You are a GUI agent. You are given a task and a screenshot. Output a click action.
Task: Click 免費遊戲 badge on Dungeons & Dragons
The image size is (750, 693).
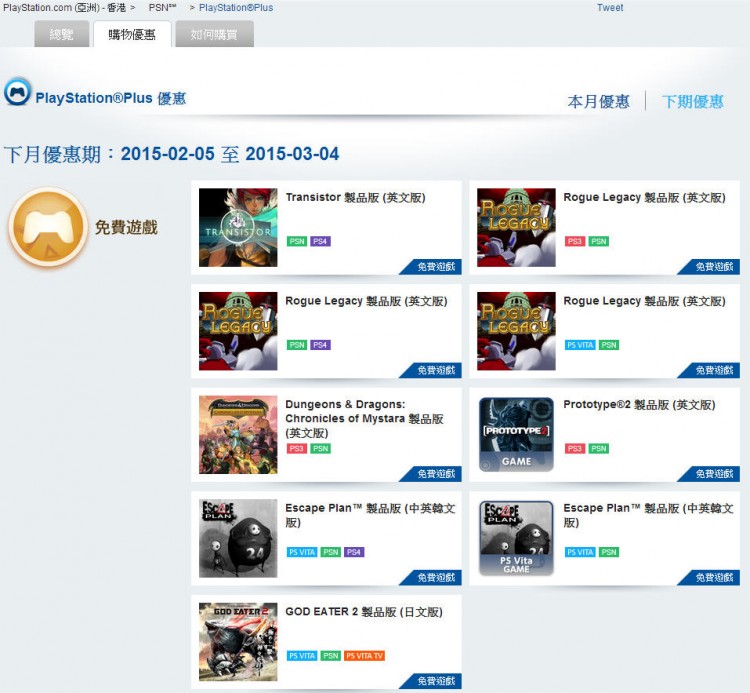(x=430, y=474)
